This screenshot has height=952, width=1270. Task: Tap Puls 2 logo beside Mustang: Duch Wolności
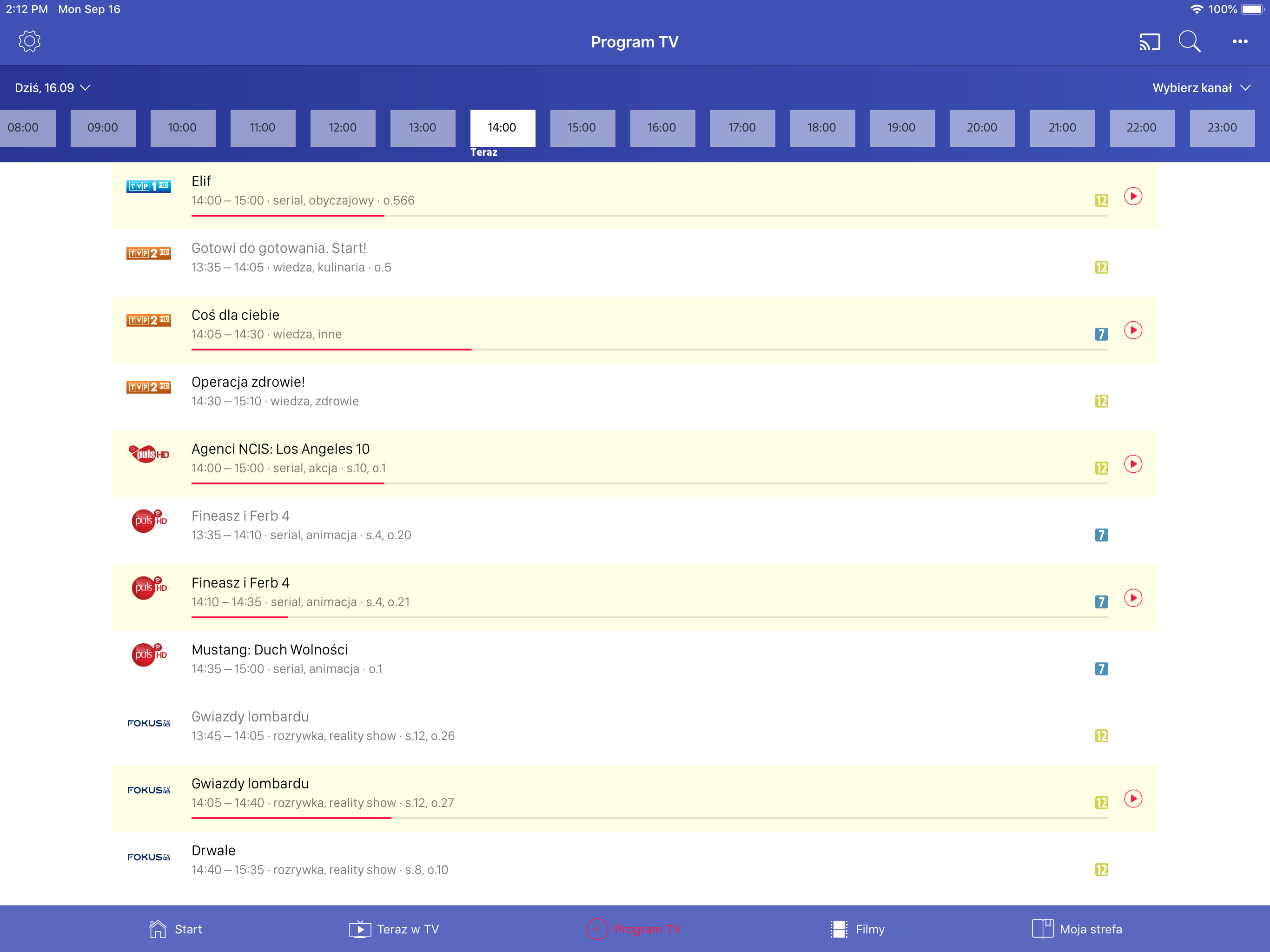[x=149, y=654]
